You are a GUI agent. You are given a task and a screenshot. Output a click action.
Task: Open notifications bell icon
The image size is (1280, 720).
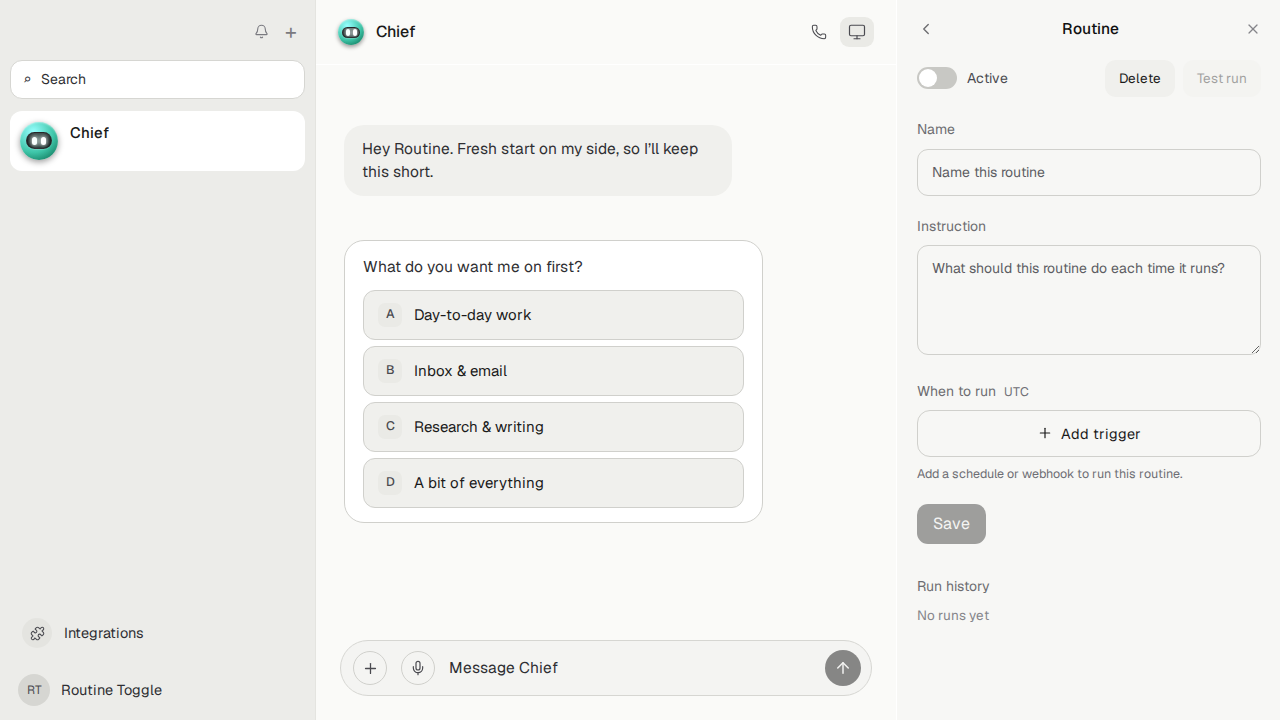click(261, 32)
